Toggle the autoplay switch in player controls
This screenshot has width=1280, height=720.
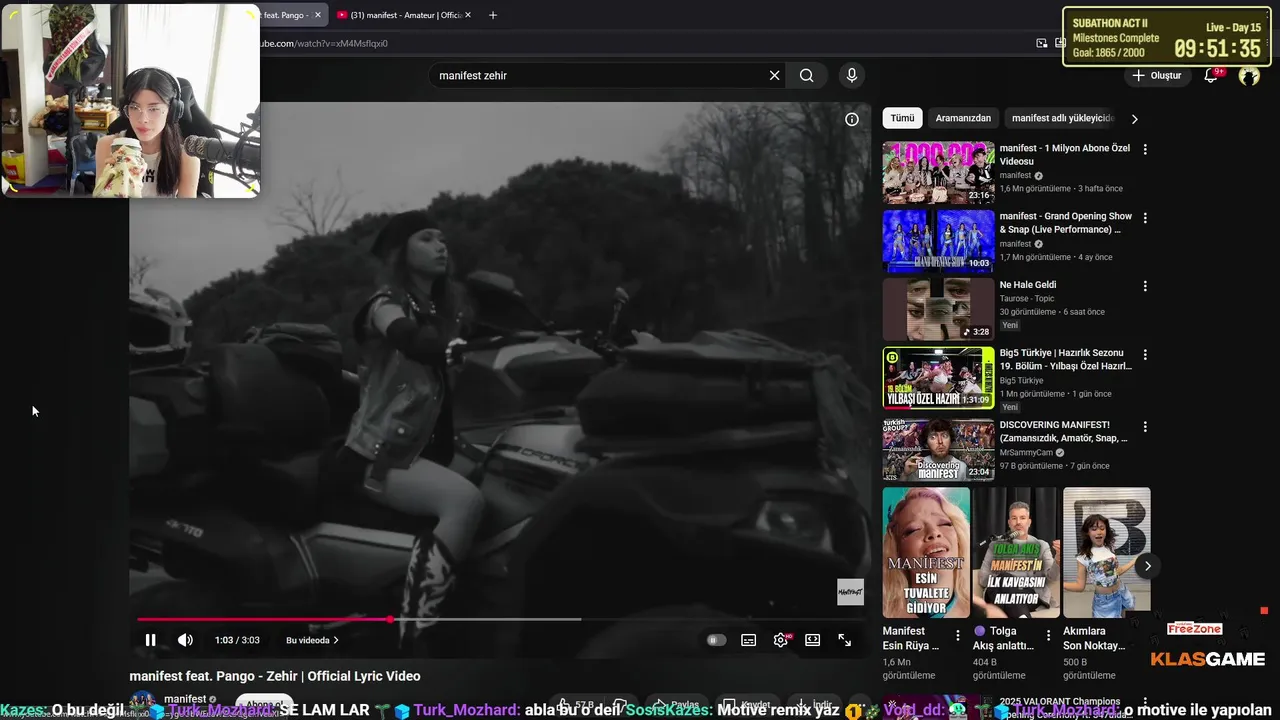(716, 640)
